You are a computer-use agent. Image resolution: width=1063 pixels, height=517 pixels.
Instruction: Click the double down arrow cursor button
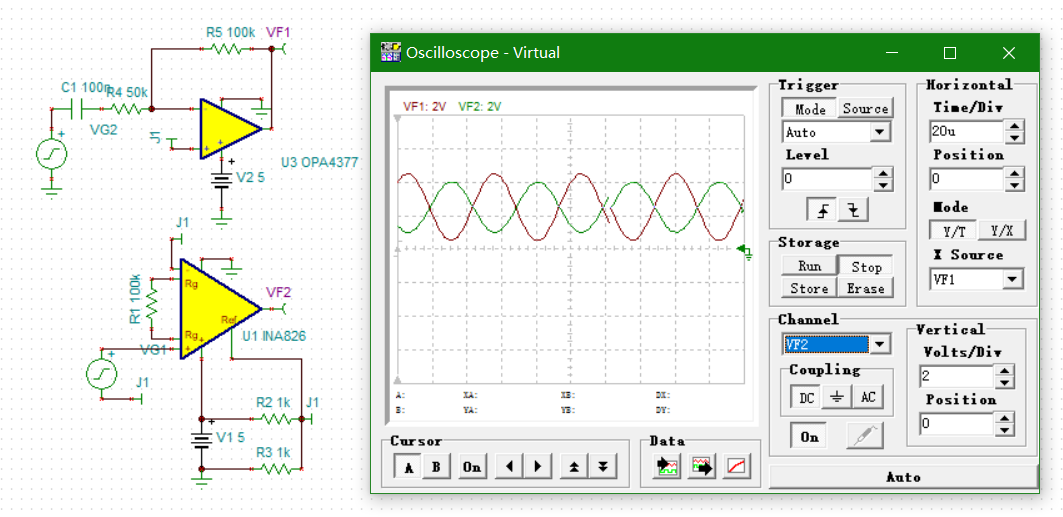click(x=602, y=467)
